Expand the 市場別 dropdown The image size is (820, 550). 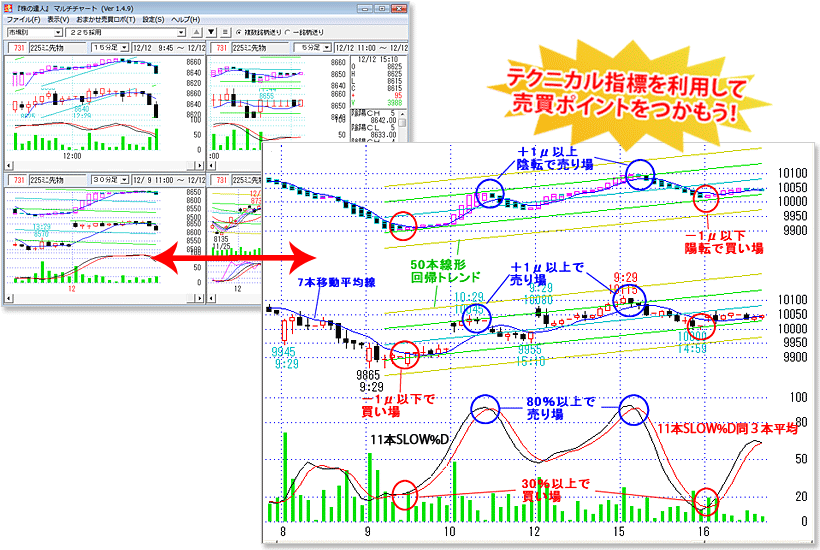click(58, 32)
